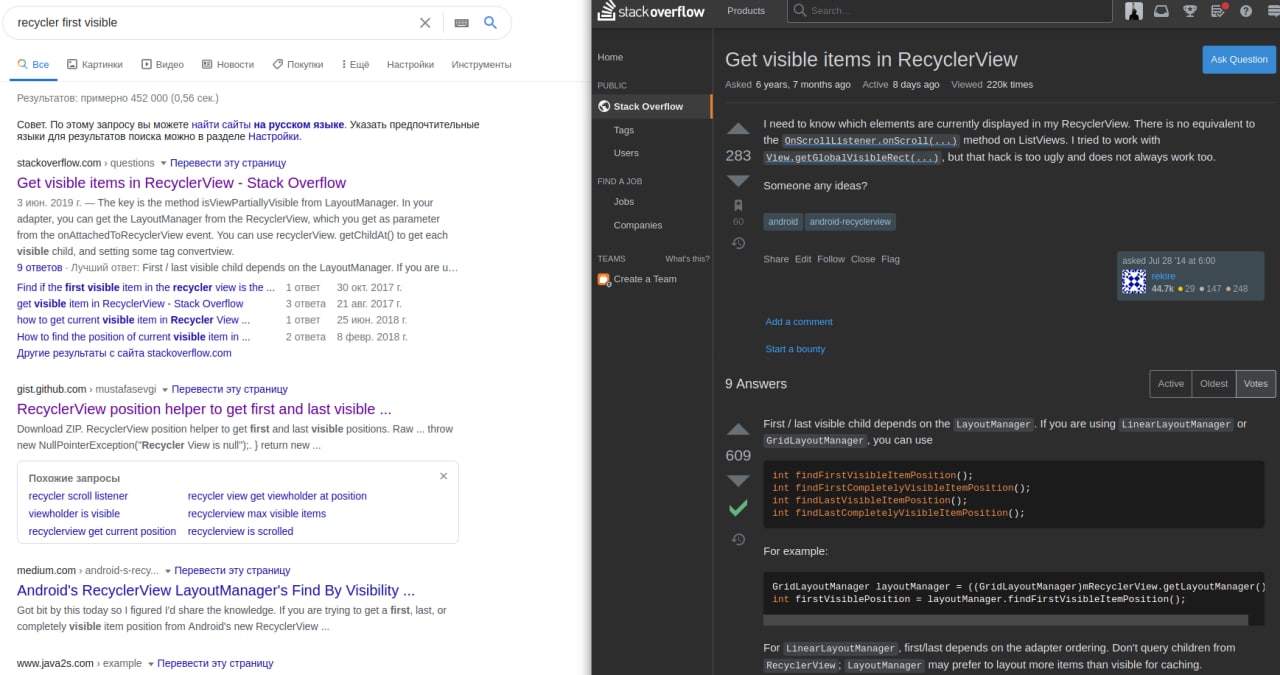Open the Stack Overflow help question-mark icon
The image size is (1280, 675).
[x=1246, y=11]
